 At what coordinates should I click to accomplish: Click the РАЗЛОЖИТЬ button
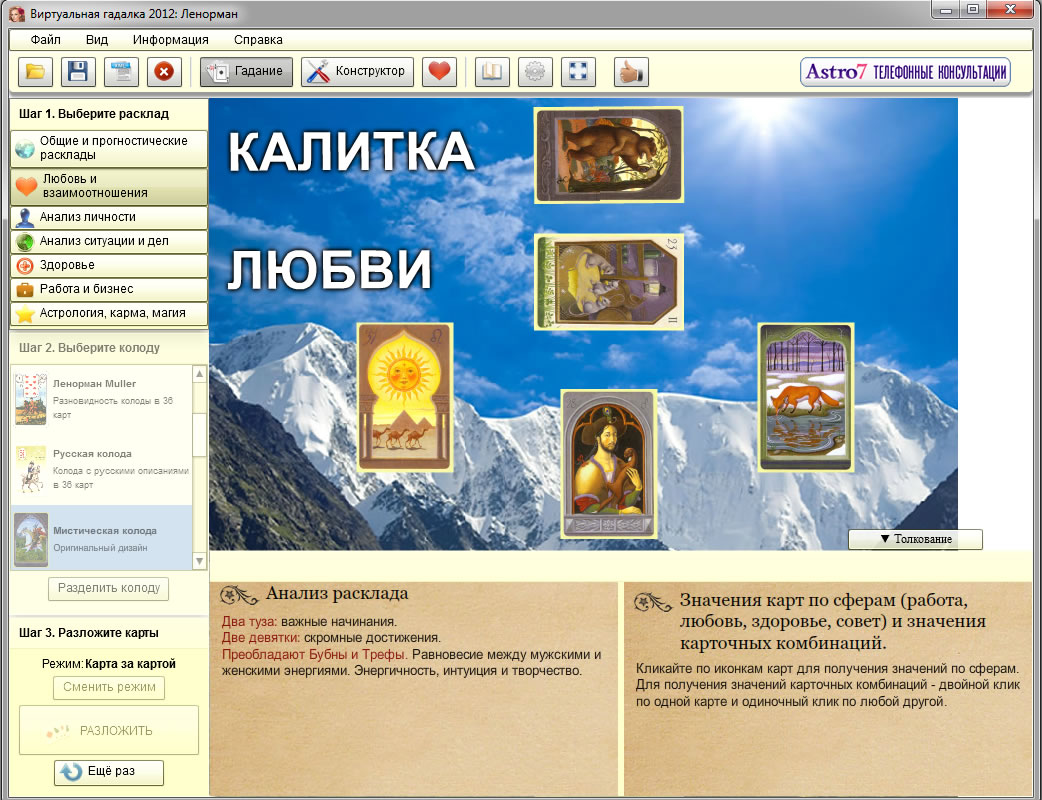click(x=109, y=730)
